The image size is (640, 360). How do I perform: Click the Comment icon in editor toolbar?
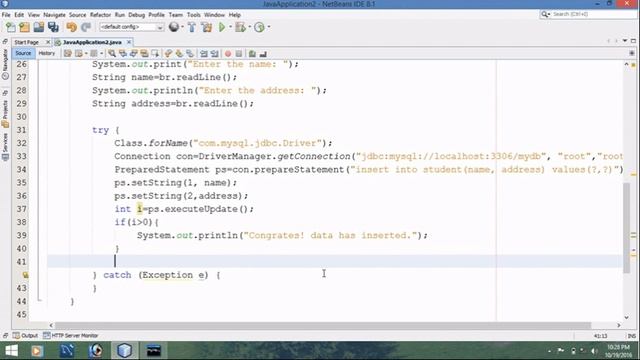pos(252,53)
